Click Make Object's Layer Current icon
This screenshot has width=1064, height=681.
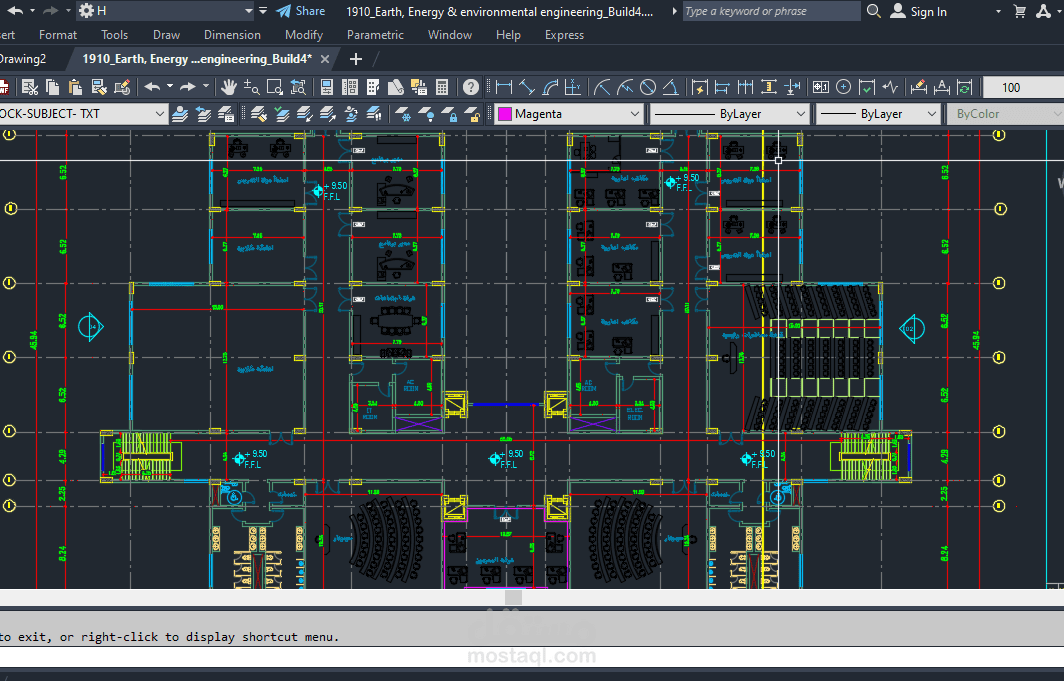coord(282,114)
